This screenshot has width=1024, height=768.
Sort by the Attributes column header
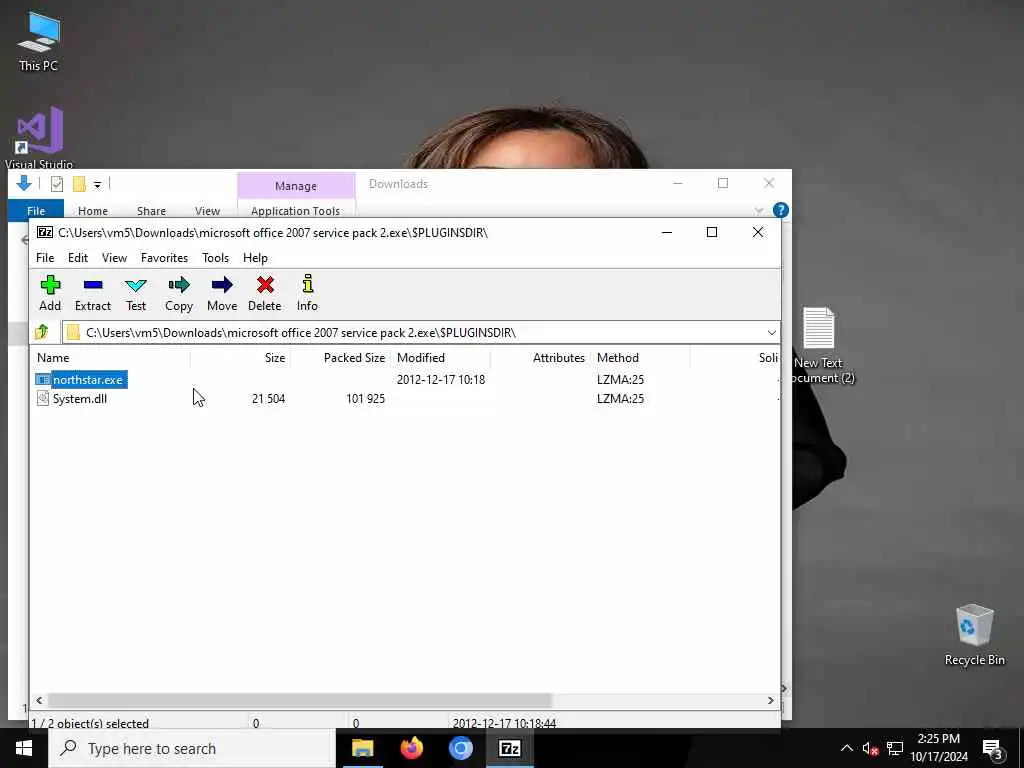click(558, 358)
